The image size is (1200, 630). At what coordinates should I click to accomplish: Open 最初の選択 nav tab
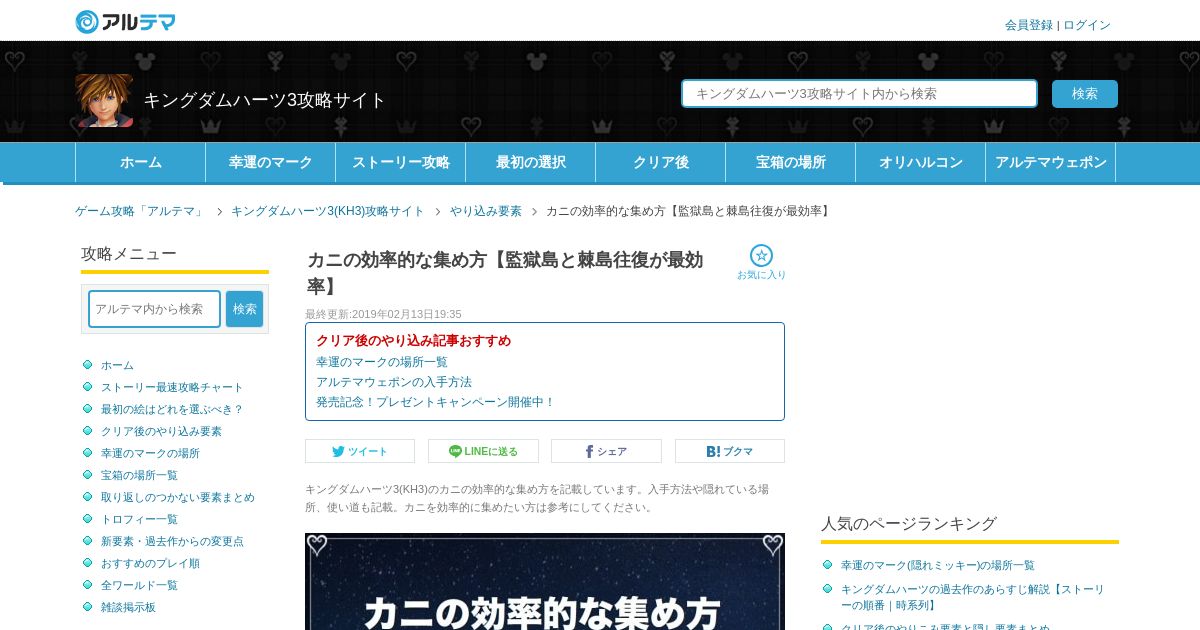point(530,162)
